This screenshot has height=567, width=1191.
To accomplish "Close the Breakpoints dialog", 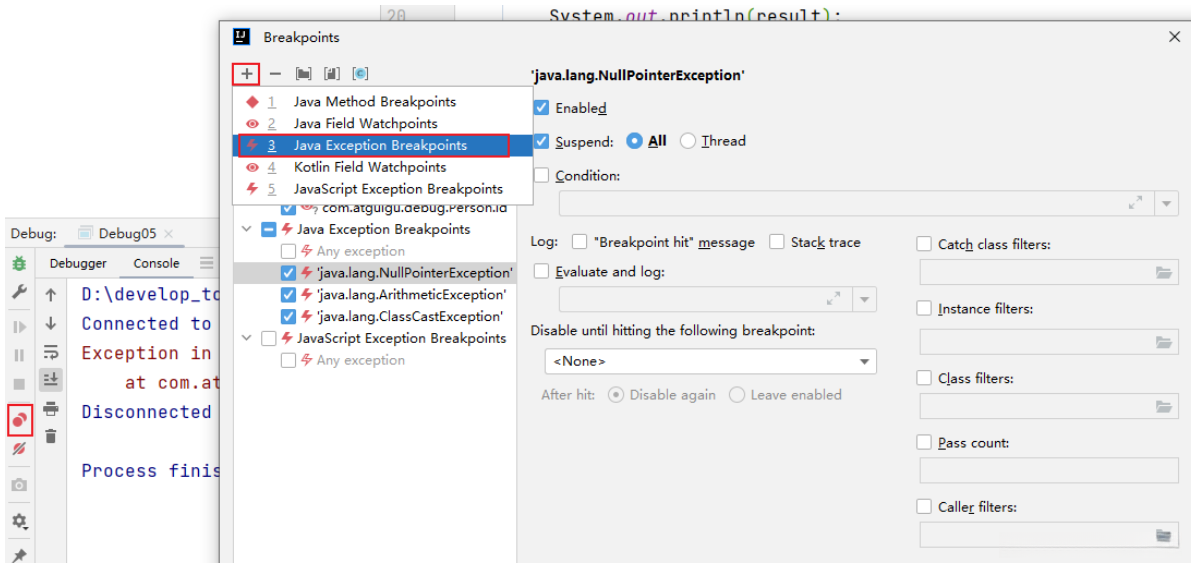I will 1174,37.
